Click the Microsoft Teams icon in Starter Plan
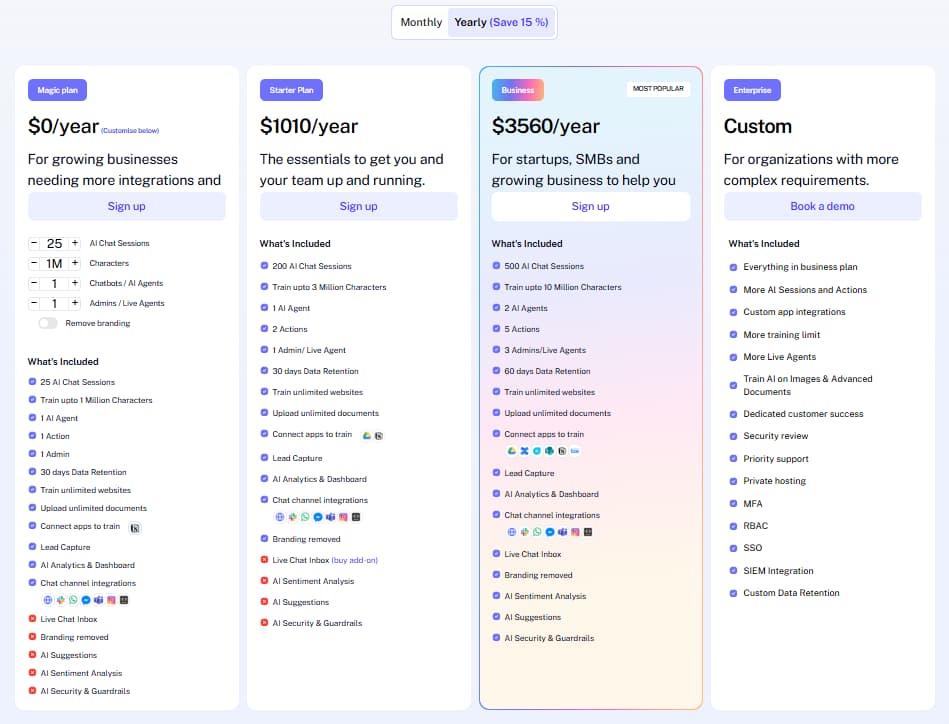The width and height of the screenshot is (949, 724). [330, 517]
